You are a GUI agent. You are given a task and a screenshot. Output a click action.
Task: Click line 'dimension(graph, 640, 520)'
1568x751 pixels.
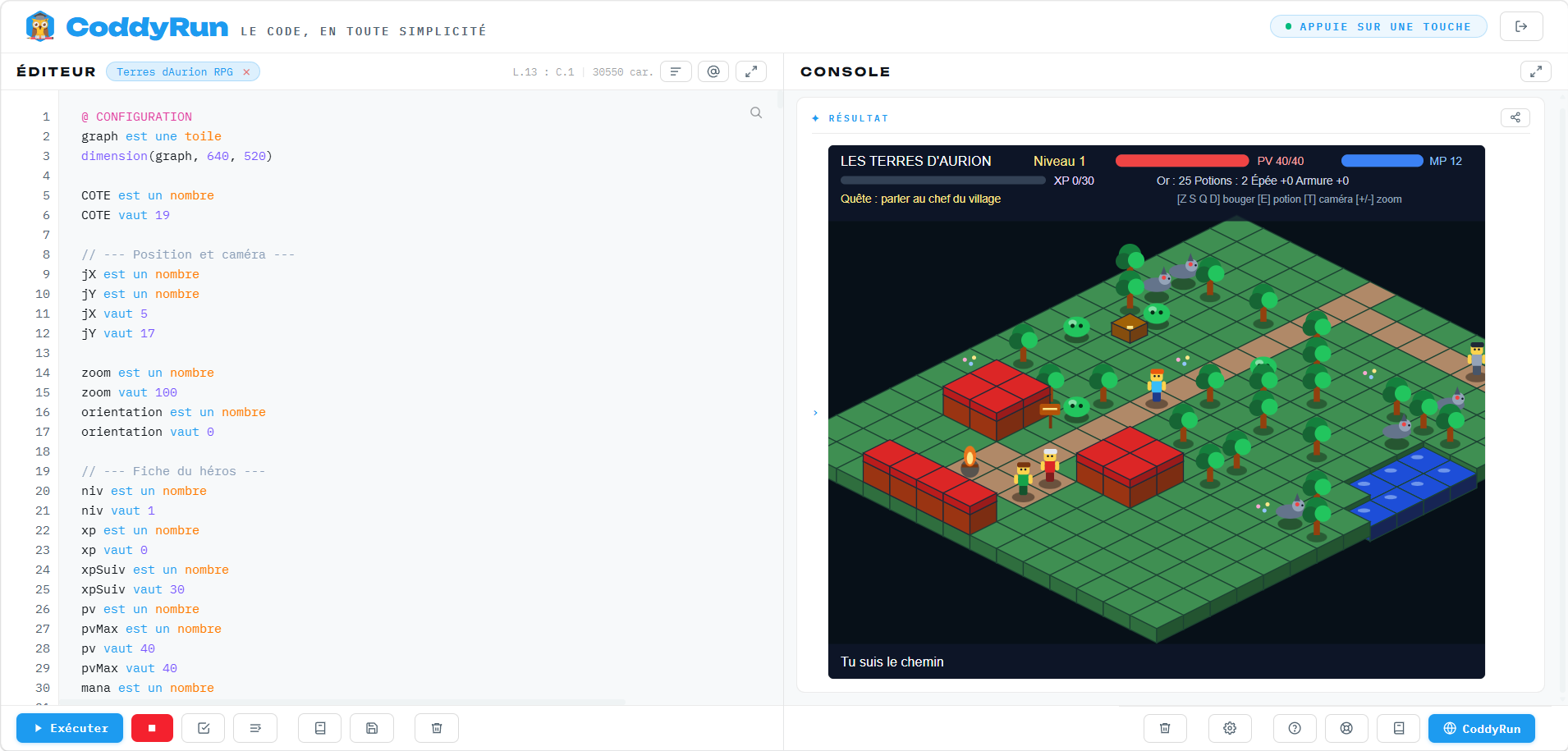177,156
